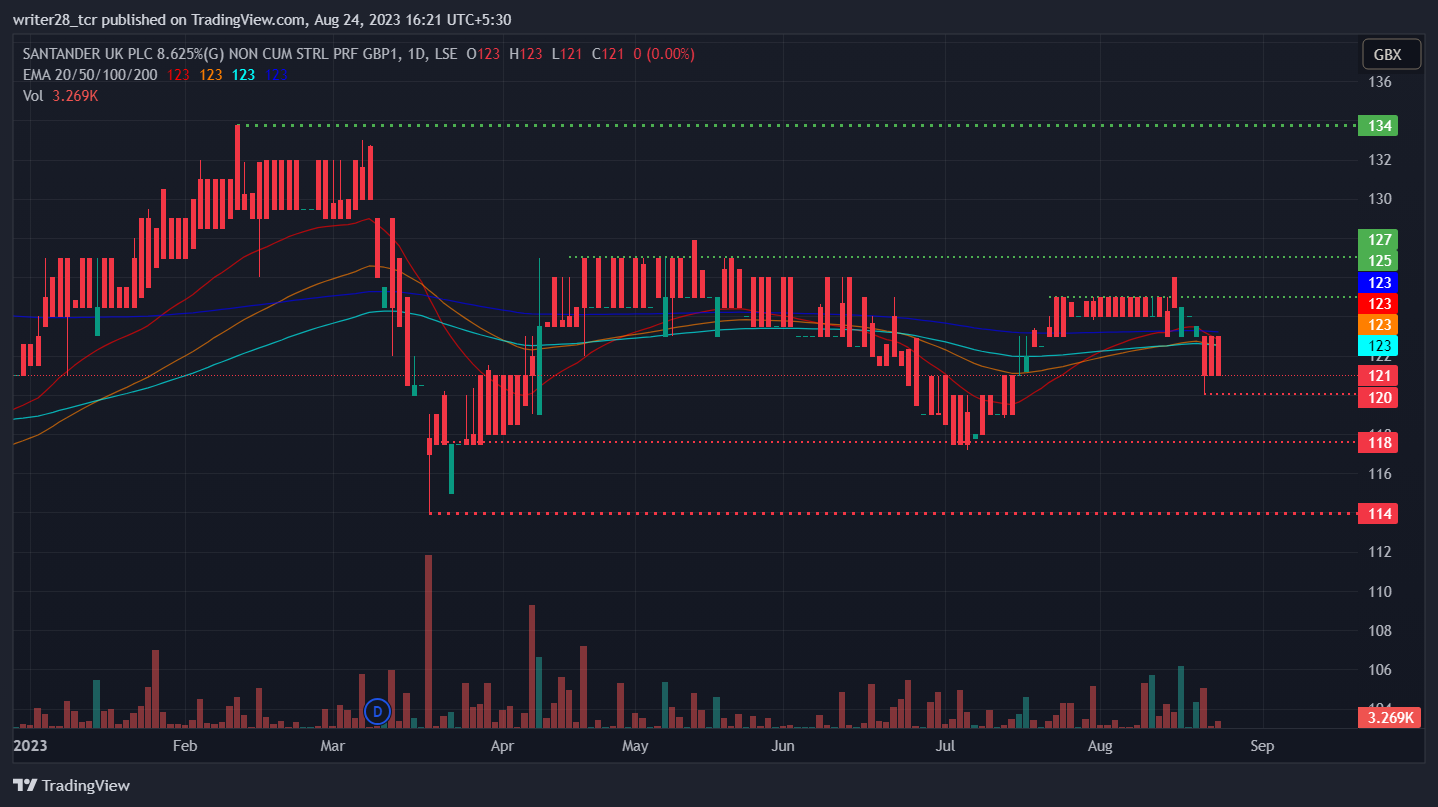Click the orange 123 EMA price label
Image resolution: width=1438 pixels, height=807 pixels.
[x=1377, y=324]
